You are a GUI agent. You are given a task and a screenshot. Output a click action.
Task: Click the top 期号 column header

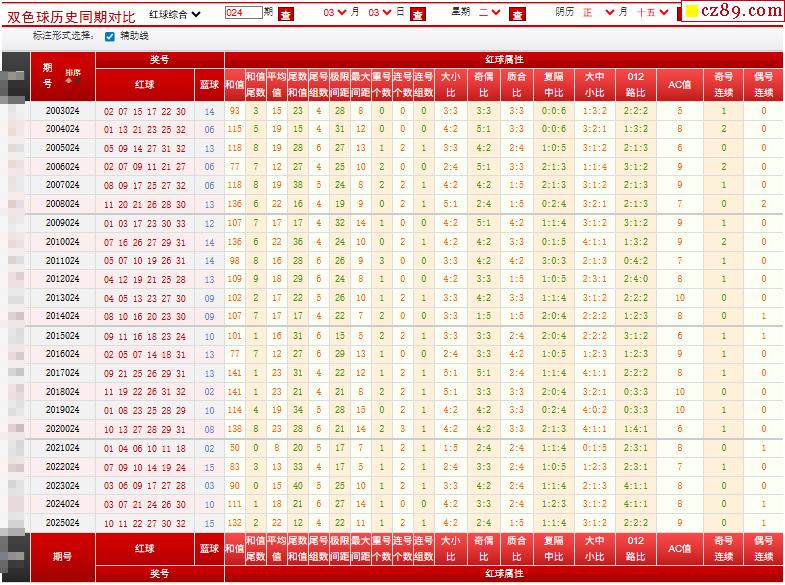pos(47,76)
